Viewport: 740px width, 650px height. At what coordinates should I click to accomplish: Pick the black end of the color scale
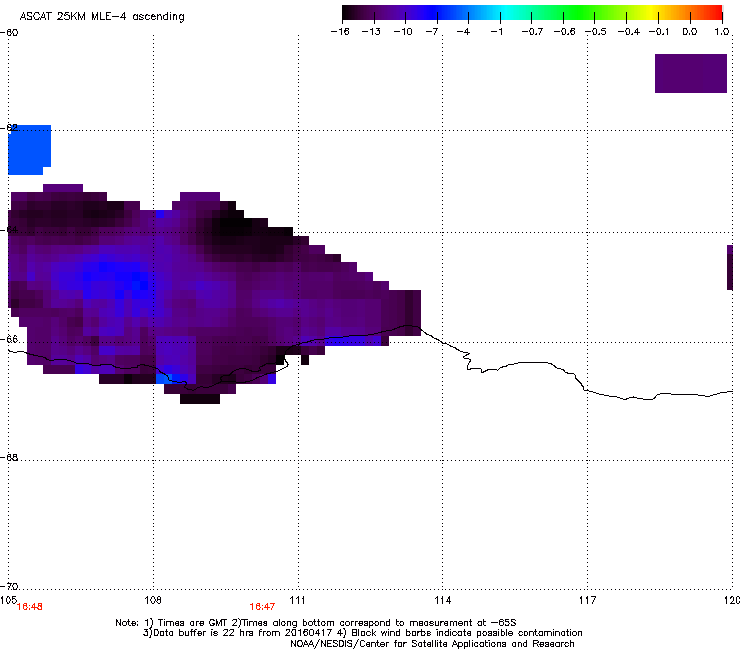(348, 12)
